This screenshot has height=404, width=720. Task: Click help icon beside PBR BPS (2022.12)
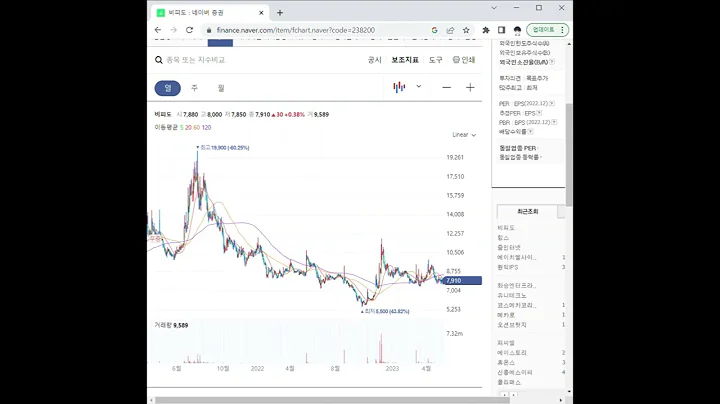click(554, 123)
